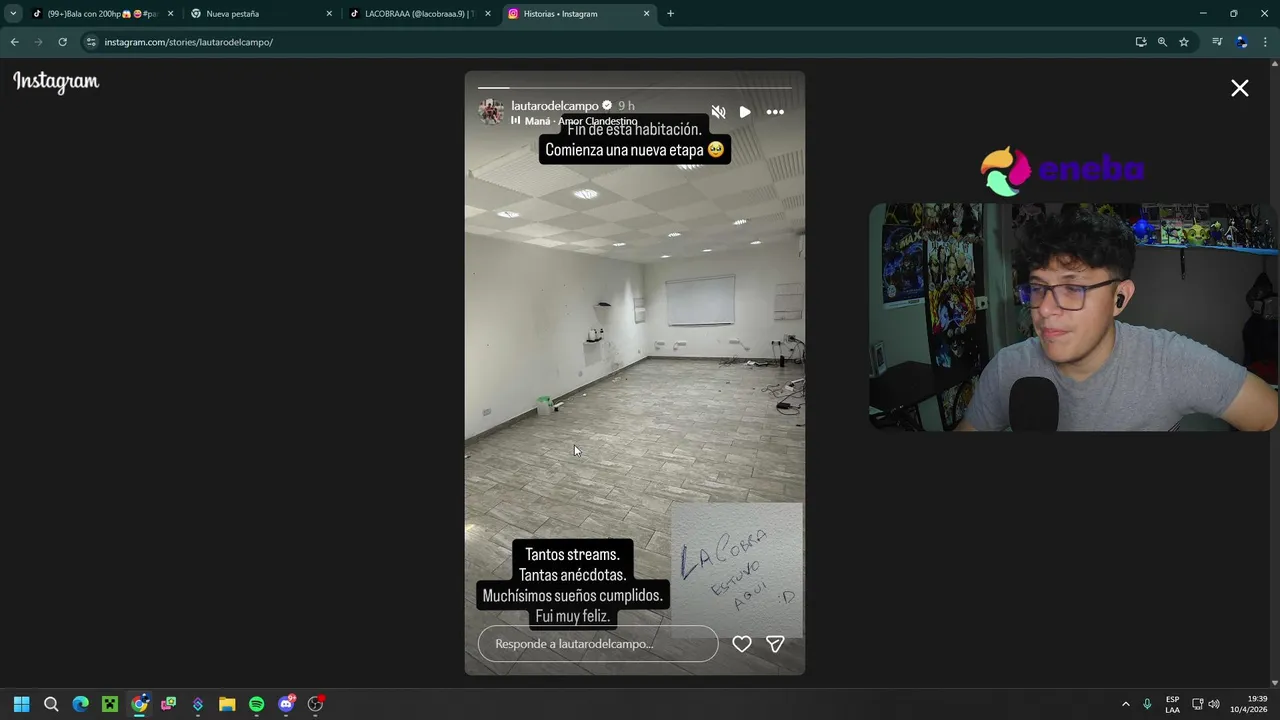Image resolution: width=1280 pixels, height=720 pixels.
Task: Open OBS Studio from the taskbar
Action: [x=316, y=704]
